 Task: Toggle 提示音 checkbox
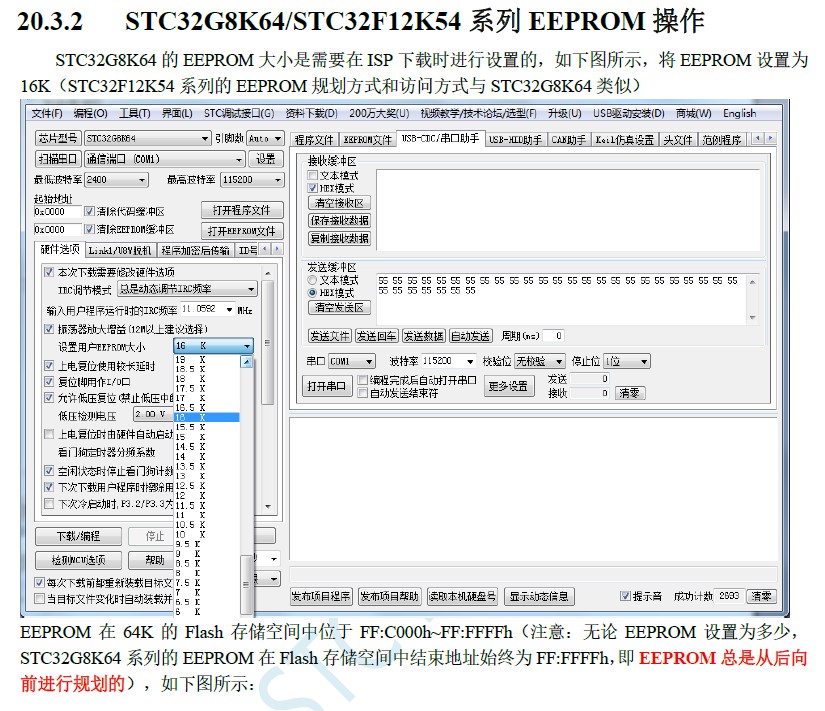(x=625, y=596)
